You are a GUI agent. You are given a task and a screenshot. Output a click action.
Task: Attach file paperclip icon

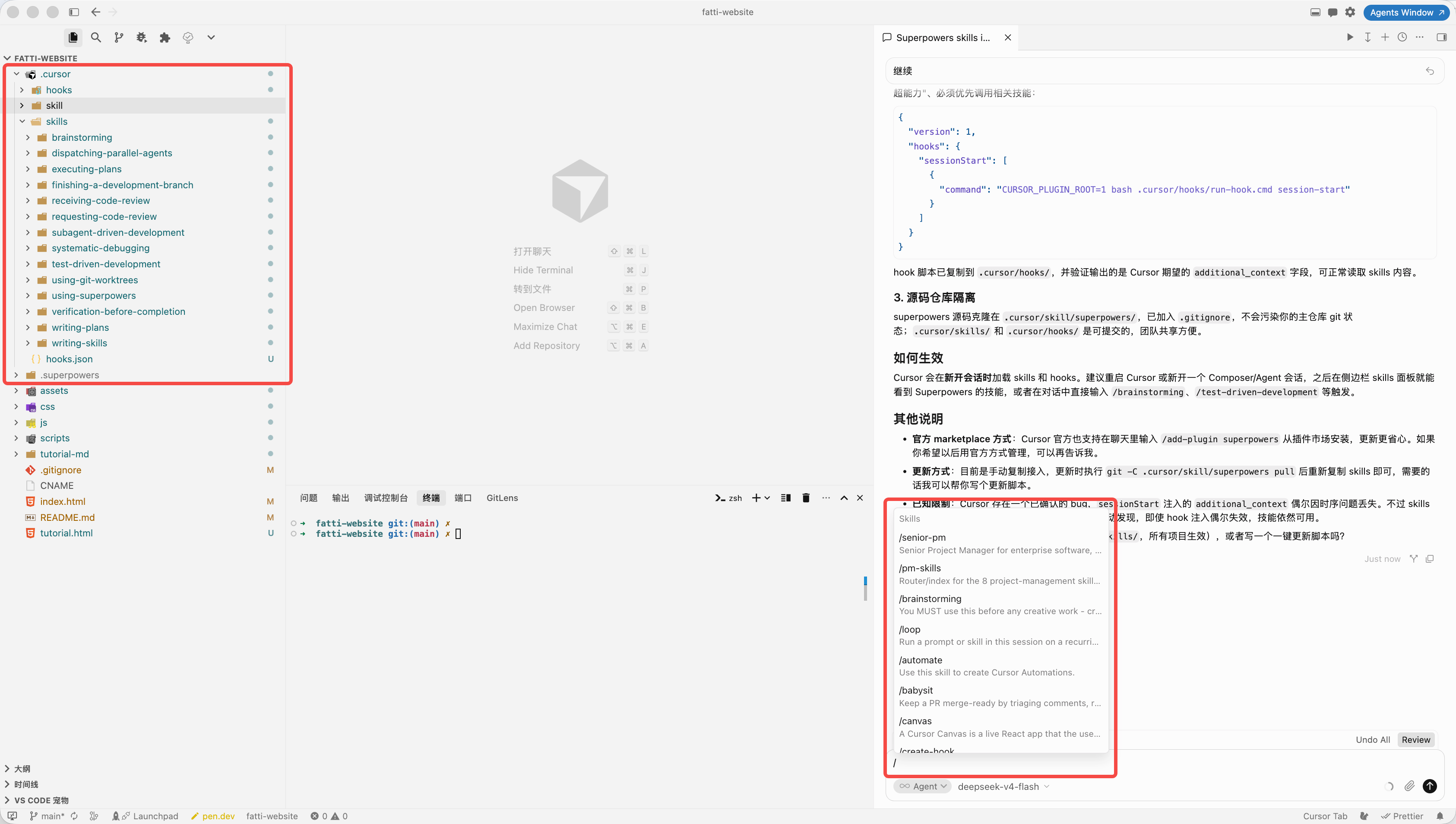(x=1409, y=786)
